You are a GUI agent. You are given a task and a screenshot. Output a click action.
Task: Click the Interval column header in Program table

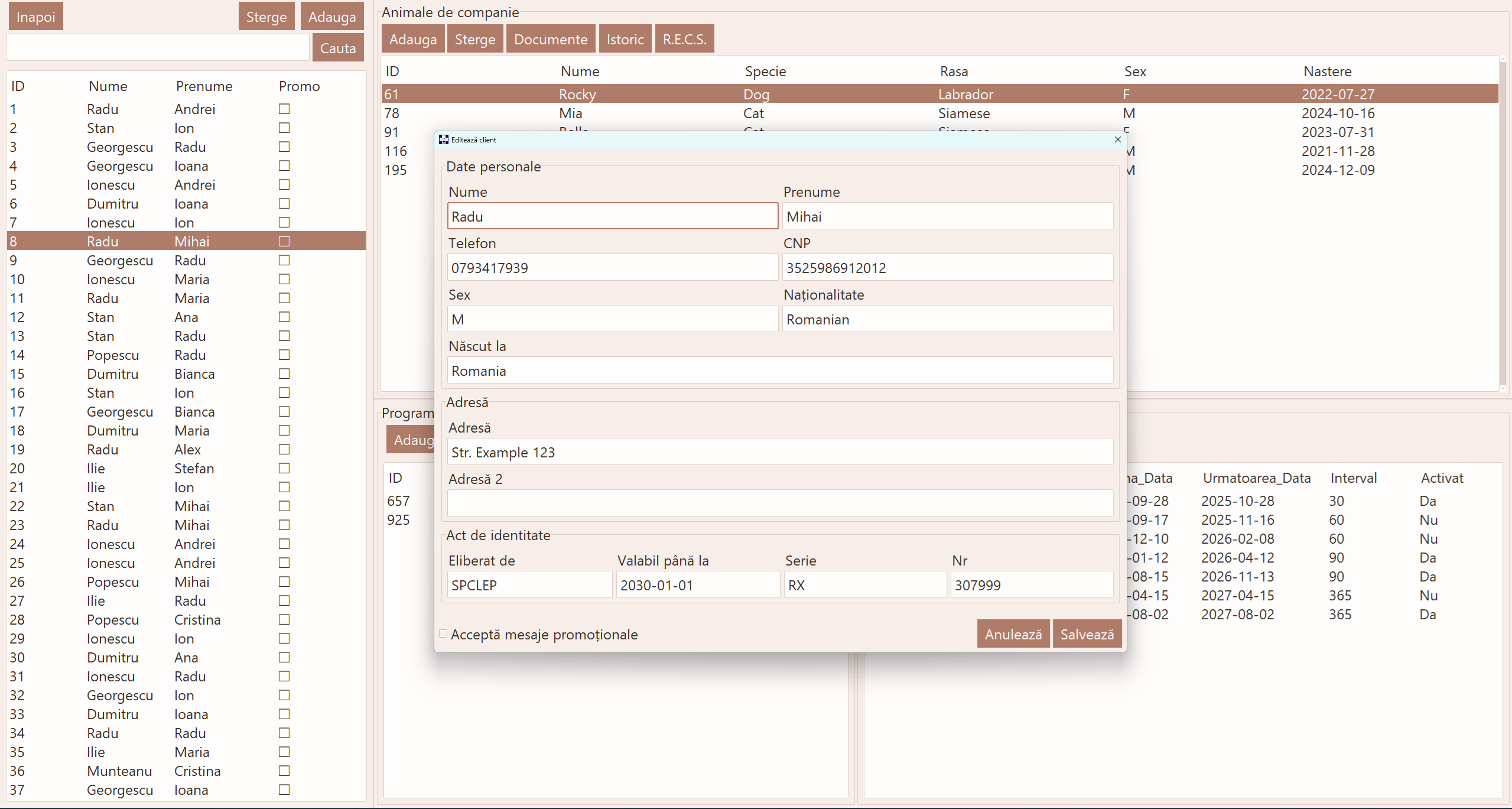(1353, 478)
